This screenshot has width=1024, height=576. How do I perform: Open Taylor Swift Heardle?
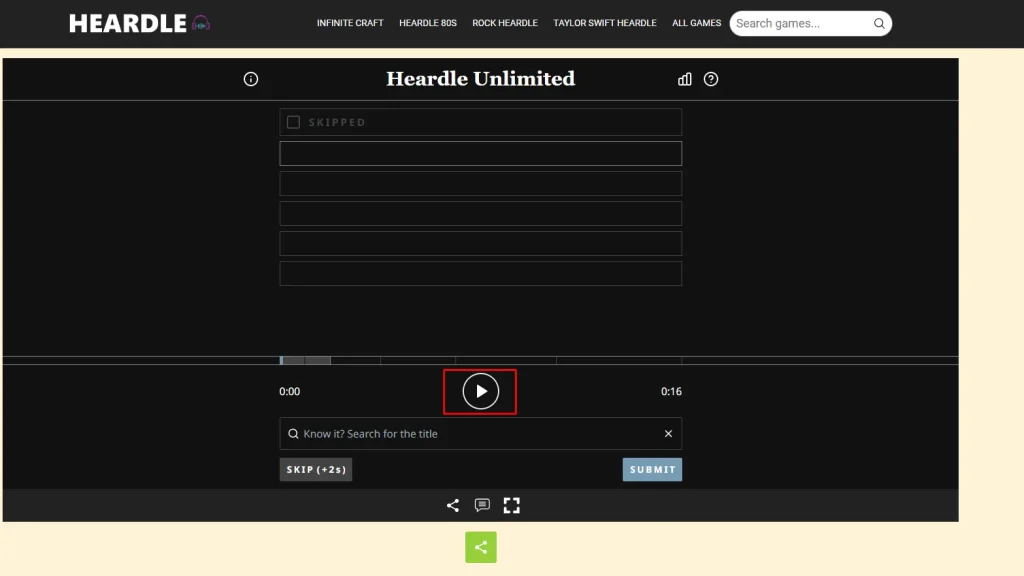pyautogui.click(x=605, y=23)
